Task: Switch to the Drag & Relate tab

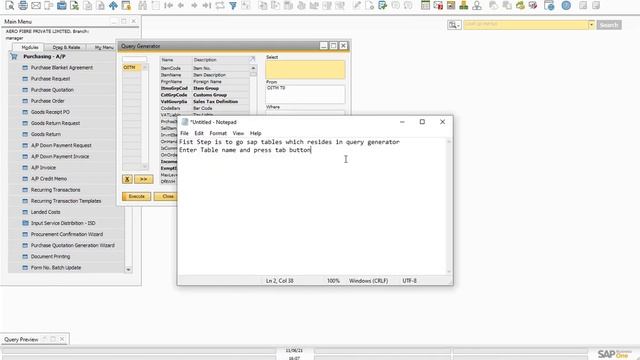Action: [66, 47]
